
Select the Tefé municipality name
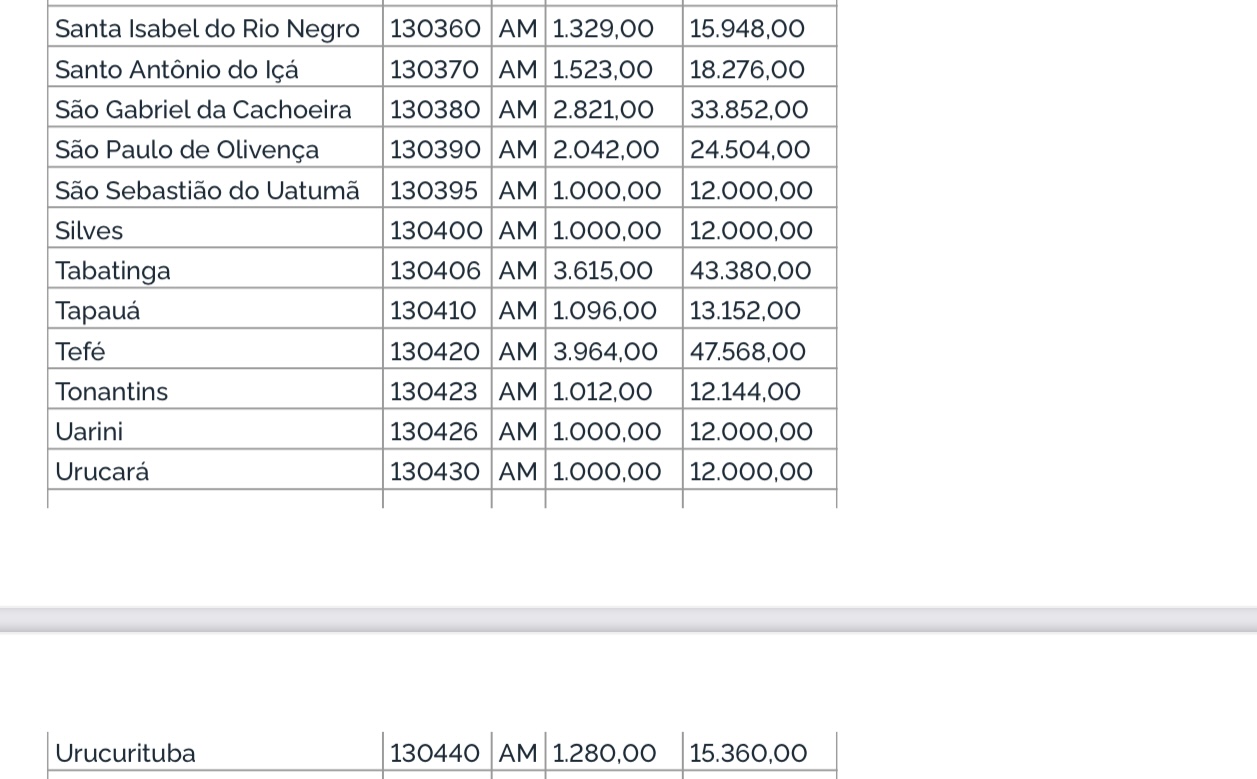pos(80,351)
